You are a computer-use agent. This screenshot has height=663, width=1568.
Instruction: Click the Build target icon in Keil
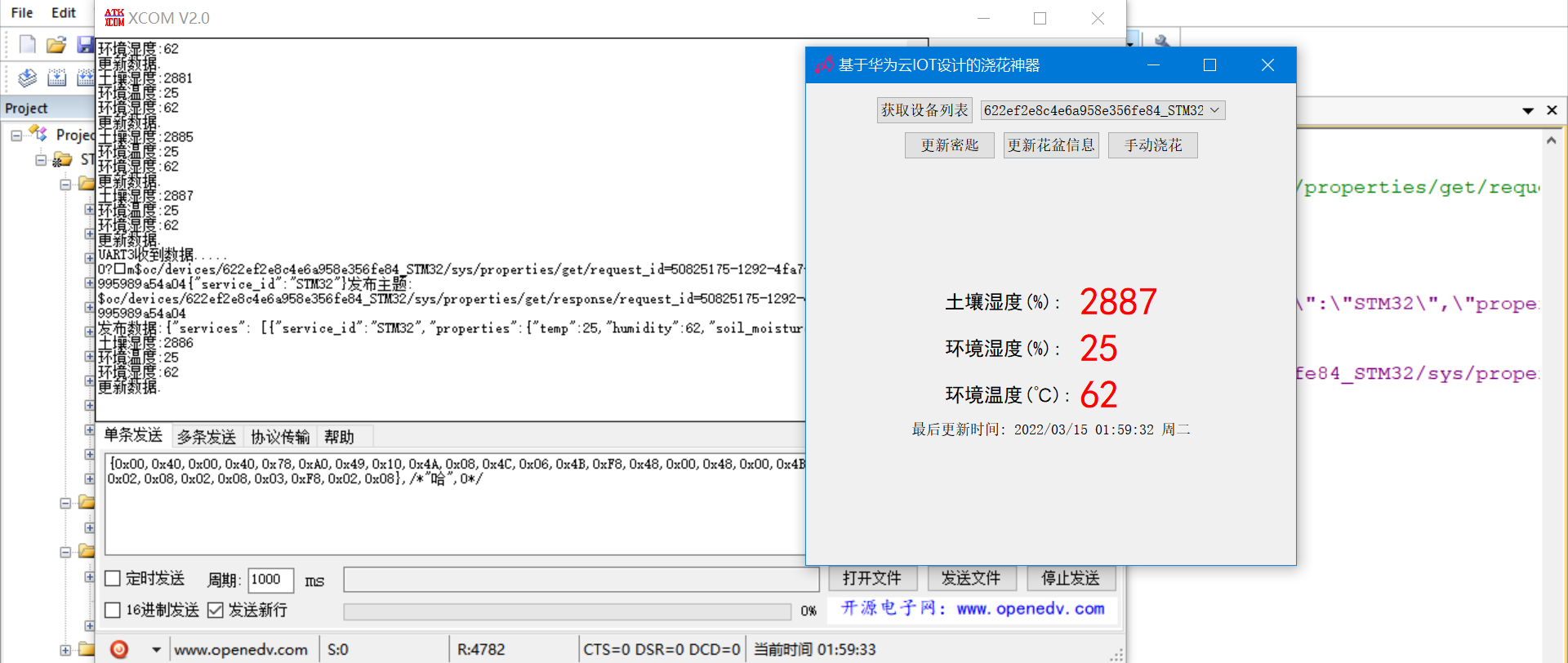pos(57,78)
